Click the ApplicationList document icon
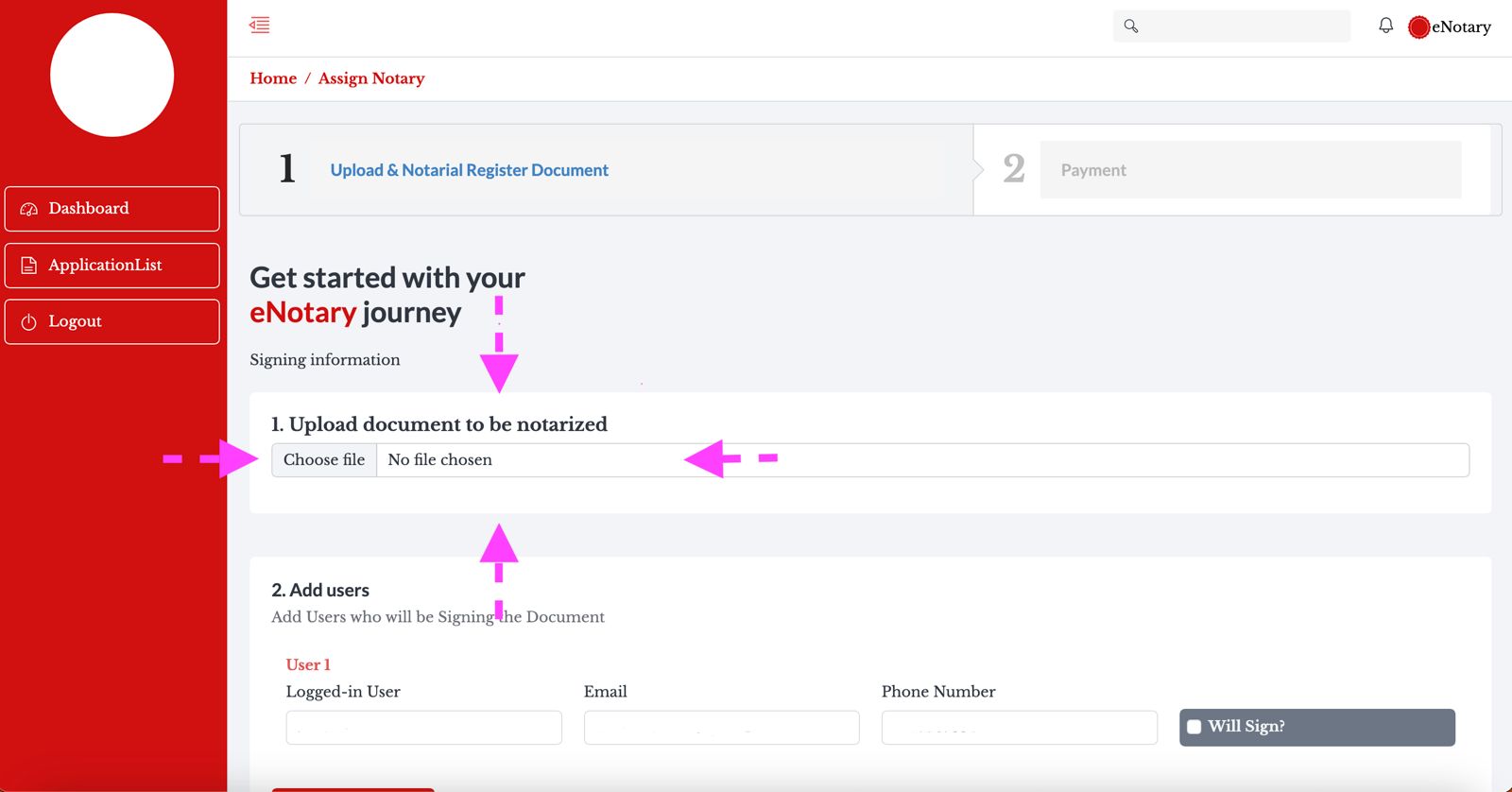Screen dimensions: 1512x792 pos(29,266)
